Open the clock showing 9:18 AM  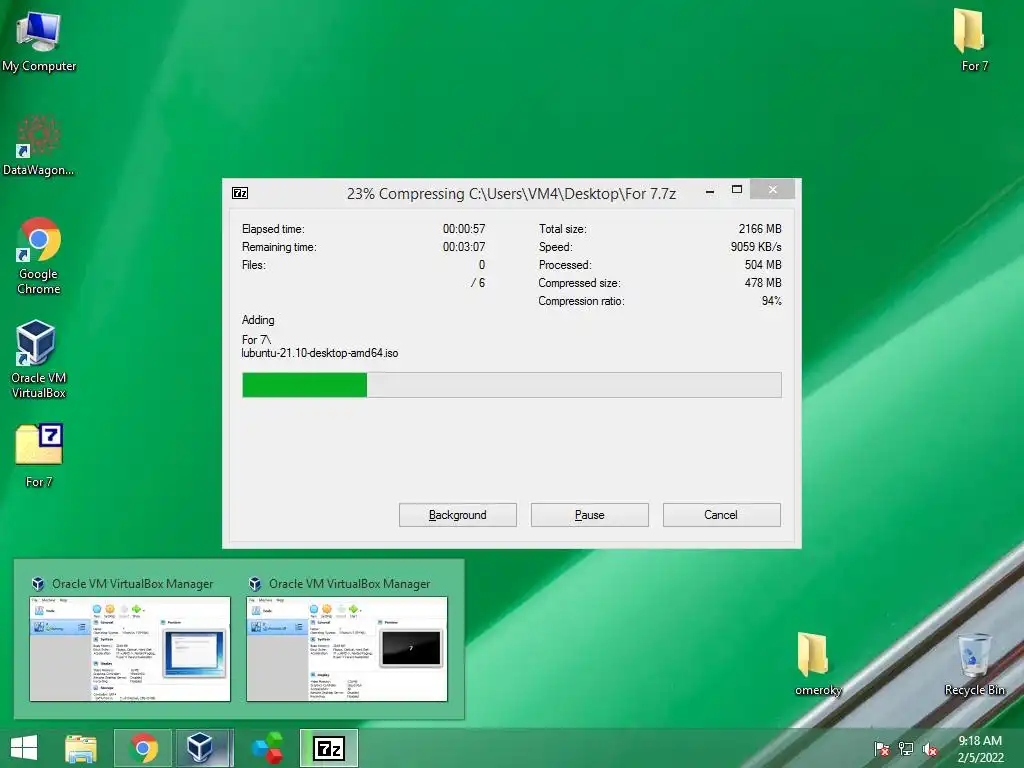pyautogui.click(x=980, y=748)
